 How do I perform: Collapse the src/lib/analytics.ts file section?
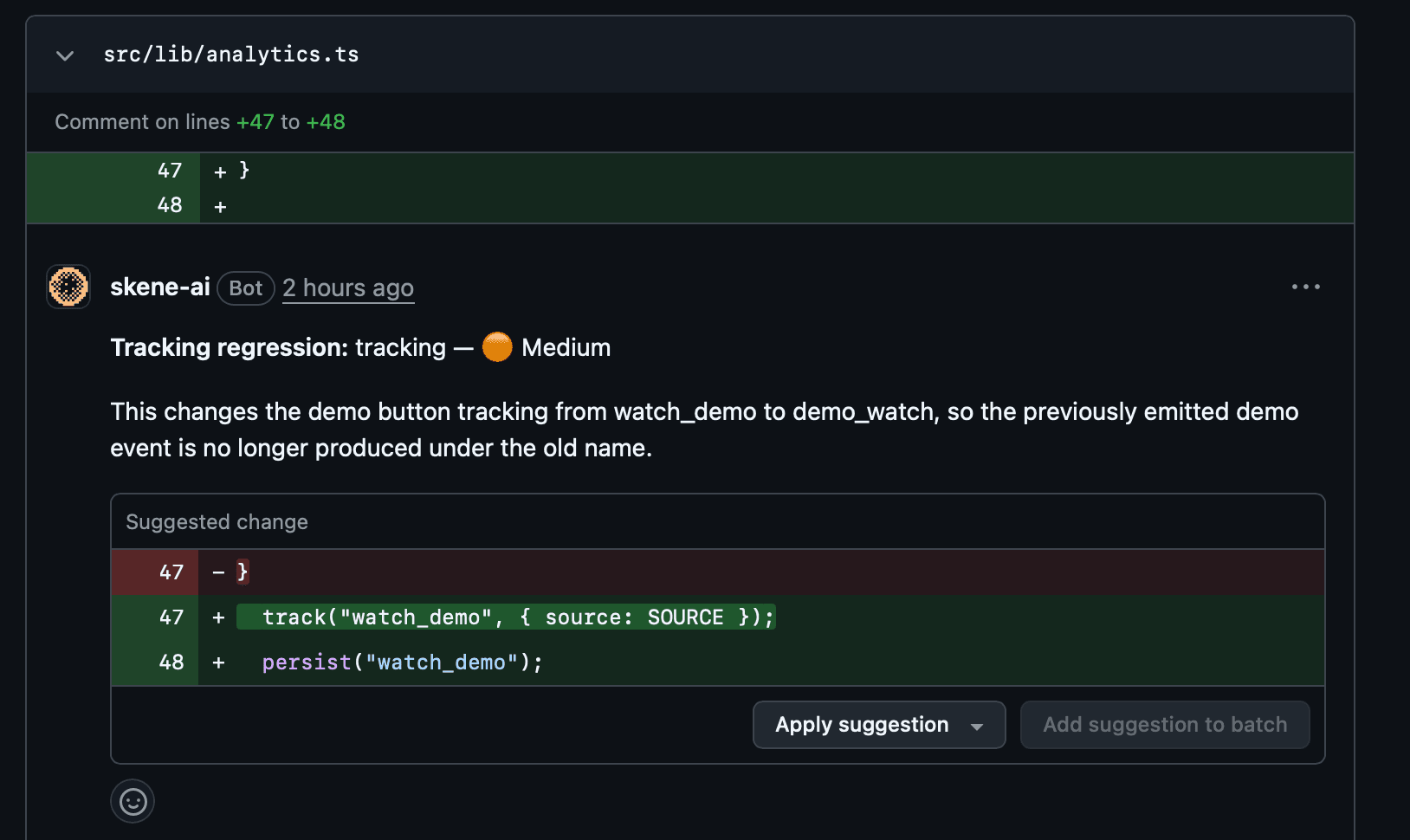click(65, 55)
